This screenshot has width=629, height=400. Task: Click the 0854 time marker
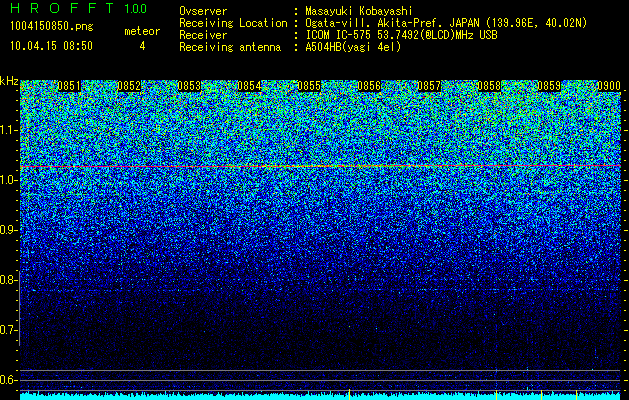pyautogui.click(x=249, y=86)
